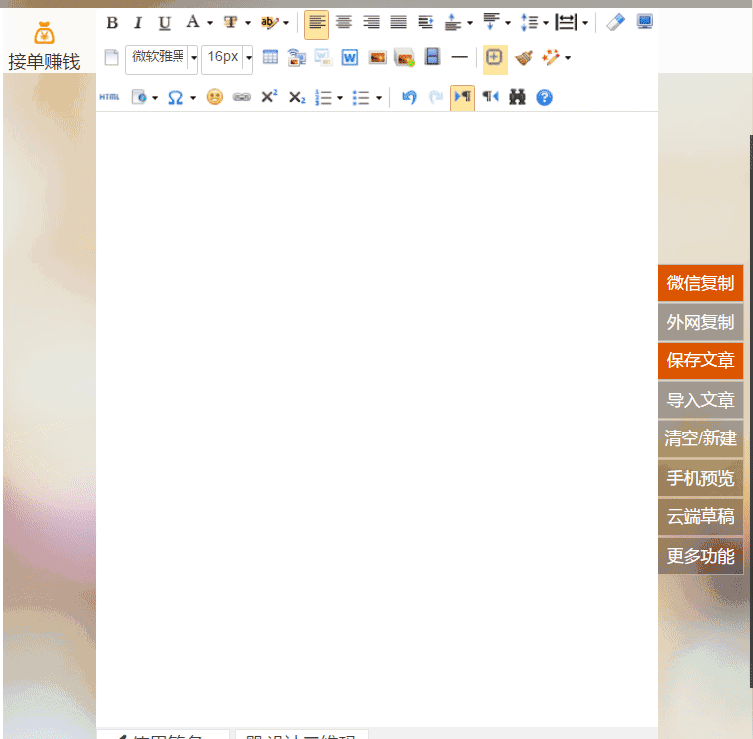Insert a table
Image resolution: width=753 pixels, height=739 pixels.
coord(270,58)
